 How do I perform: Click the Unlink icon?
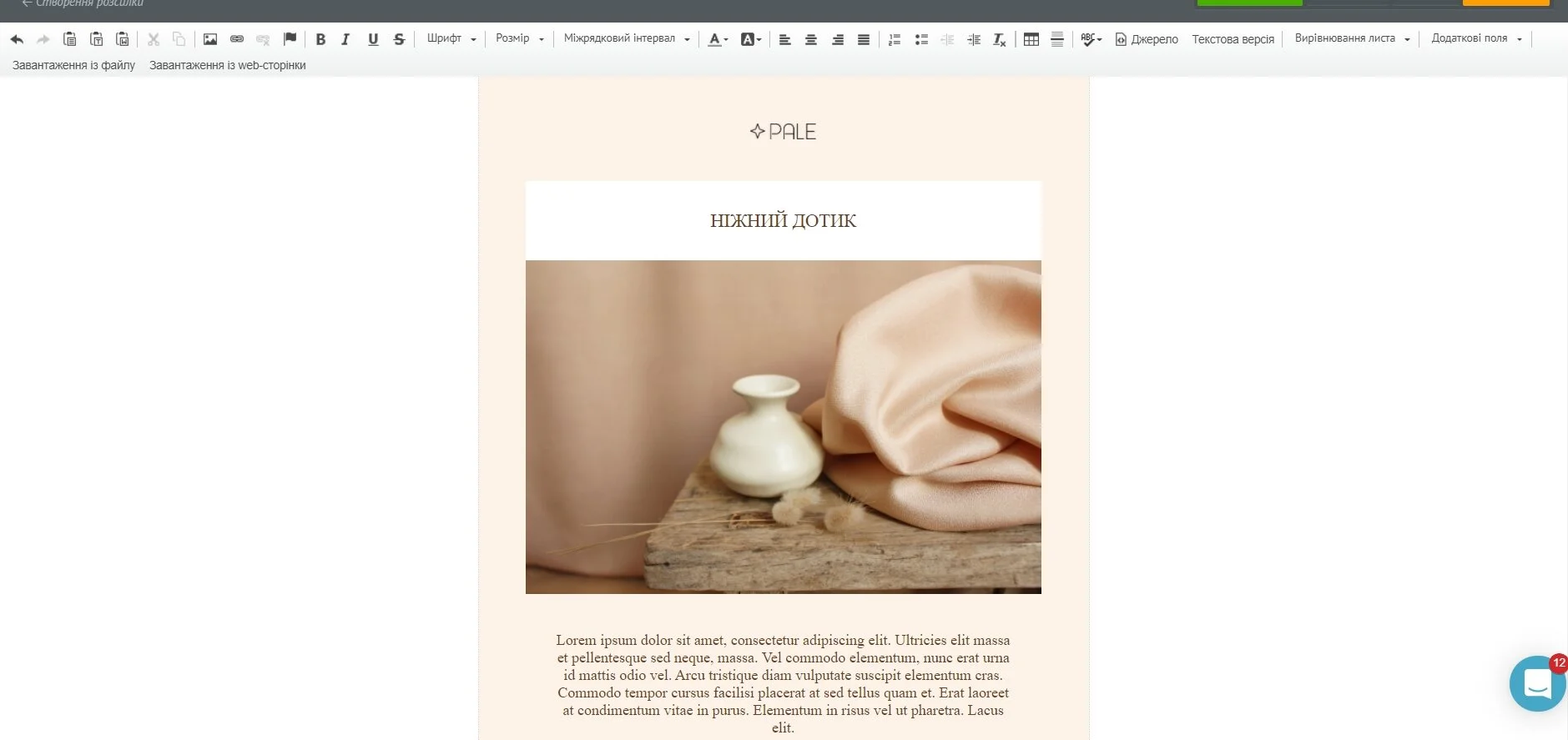263,39
